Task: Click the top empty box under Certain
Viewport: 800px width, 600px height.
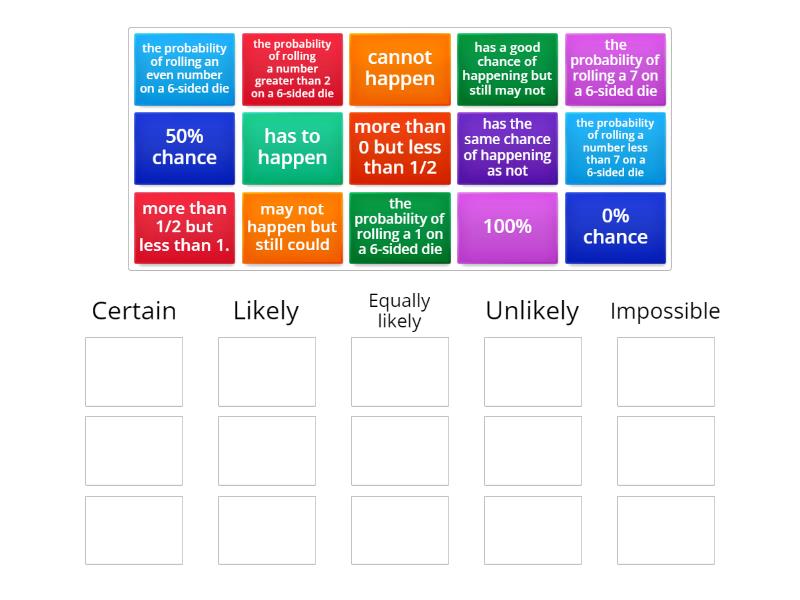Action: click(134, 372)
